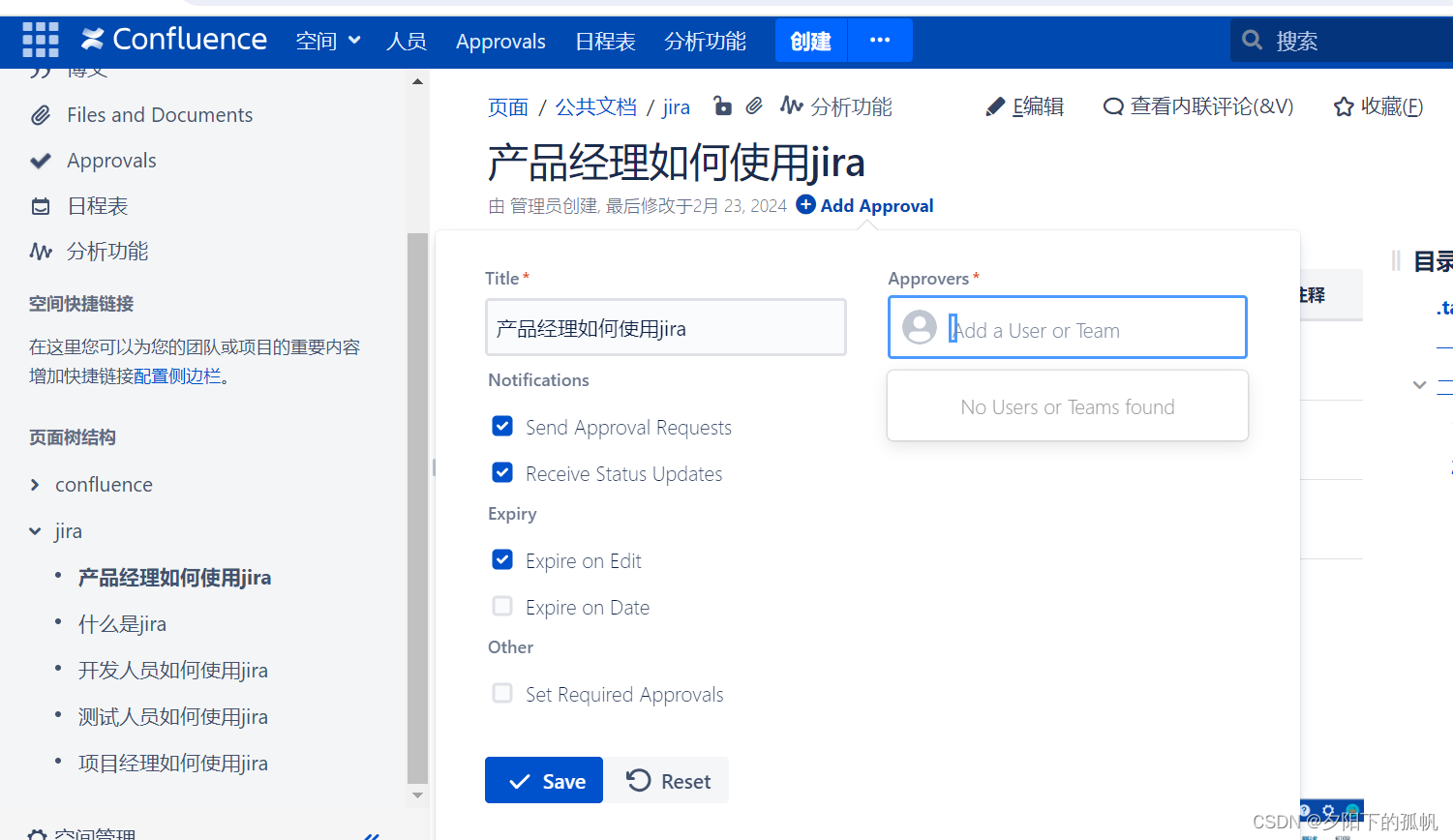Click the Reset button
The image size is (1453, 840).
click(670, 780)
